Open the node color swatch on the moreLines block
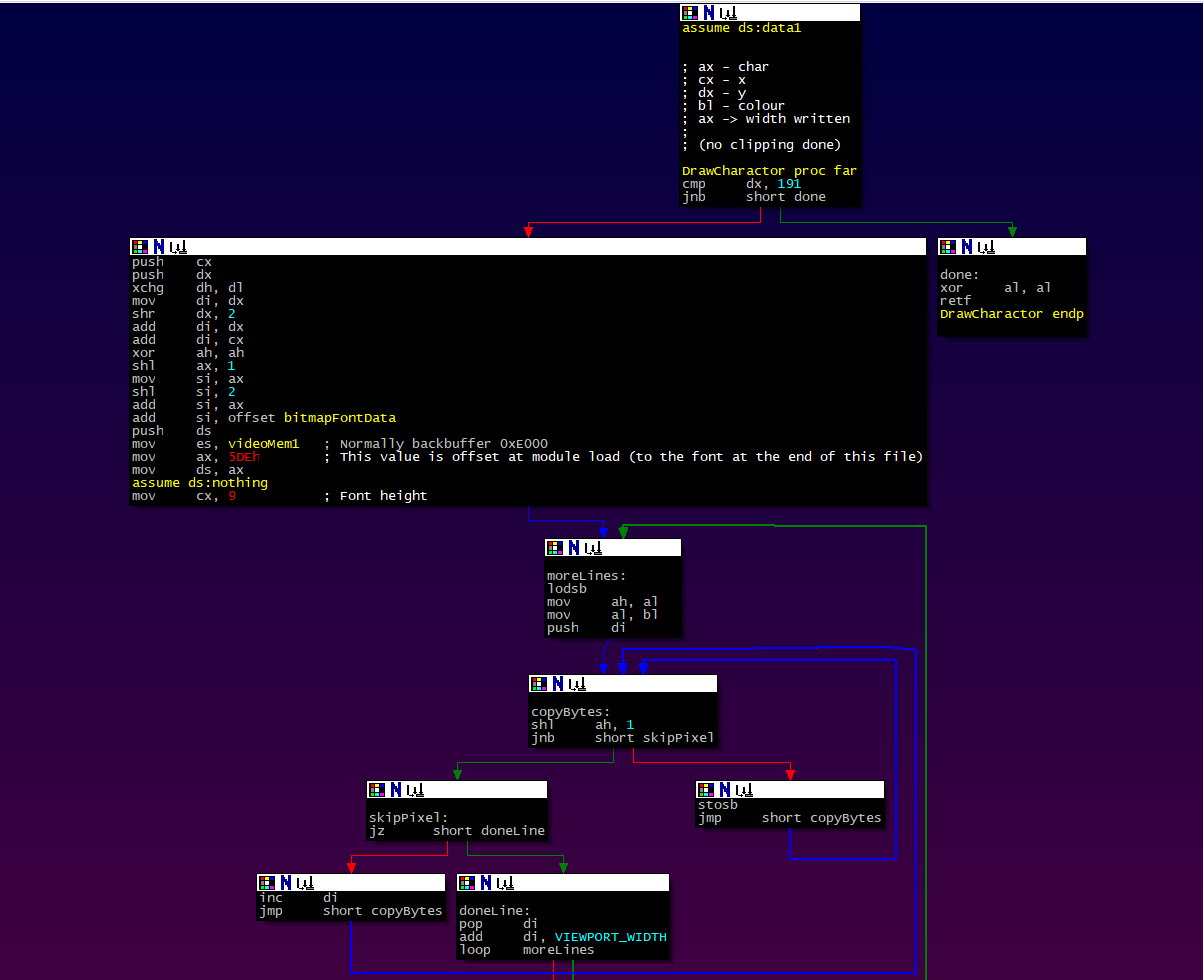This screenshot has width=1203, height=980. click(x=554, y=547)
